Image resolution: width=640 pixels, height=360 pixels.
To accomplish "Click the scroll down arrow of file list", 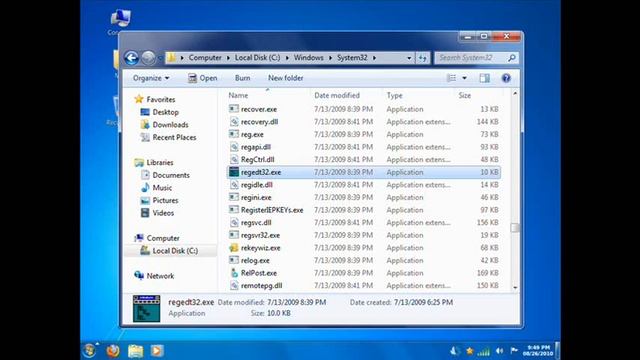I will tap(515, 288).
